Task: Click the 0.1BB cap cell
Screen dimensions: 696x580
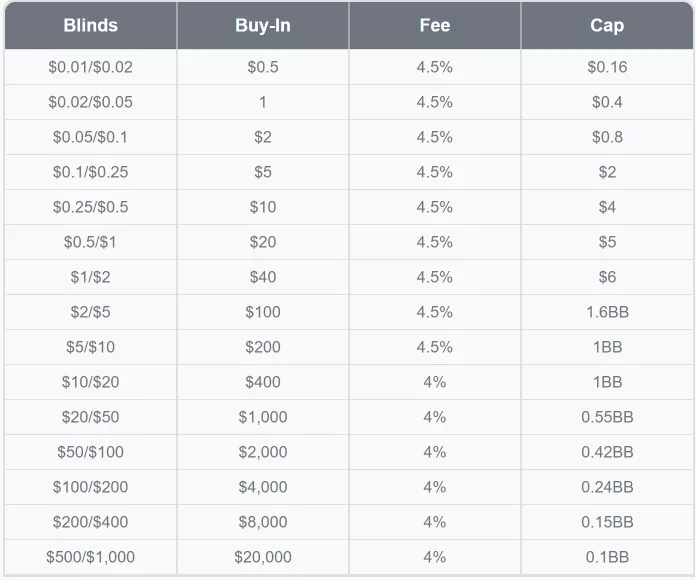Action: [607, 557]
